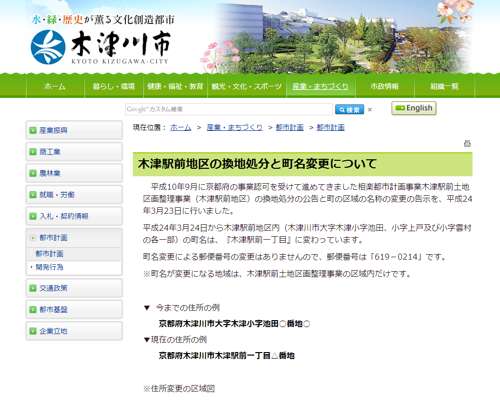
Task: Open the 市政情報 navigation tab
Action: 384,86
